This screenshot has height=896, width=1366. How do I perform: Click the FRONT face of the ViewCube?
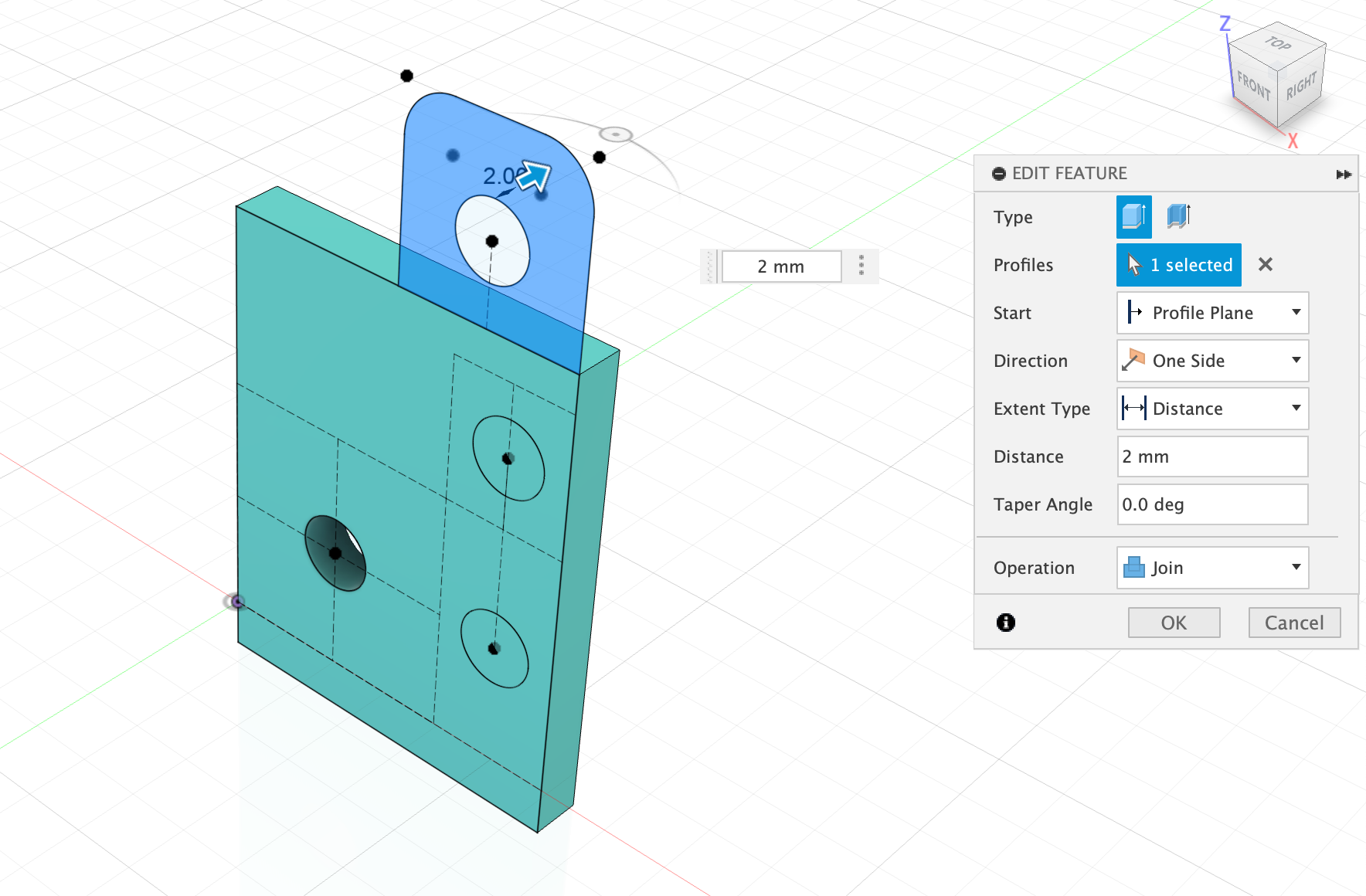[x=1253, y=86]
